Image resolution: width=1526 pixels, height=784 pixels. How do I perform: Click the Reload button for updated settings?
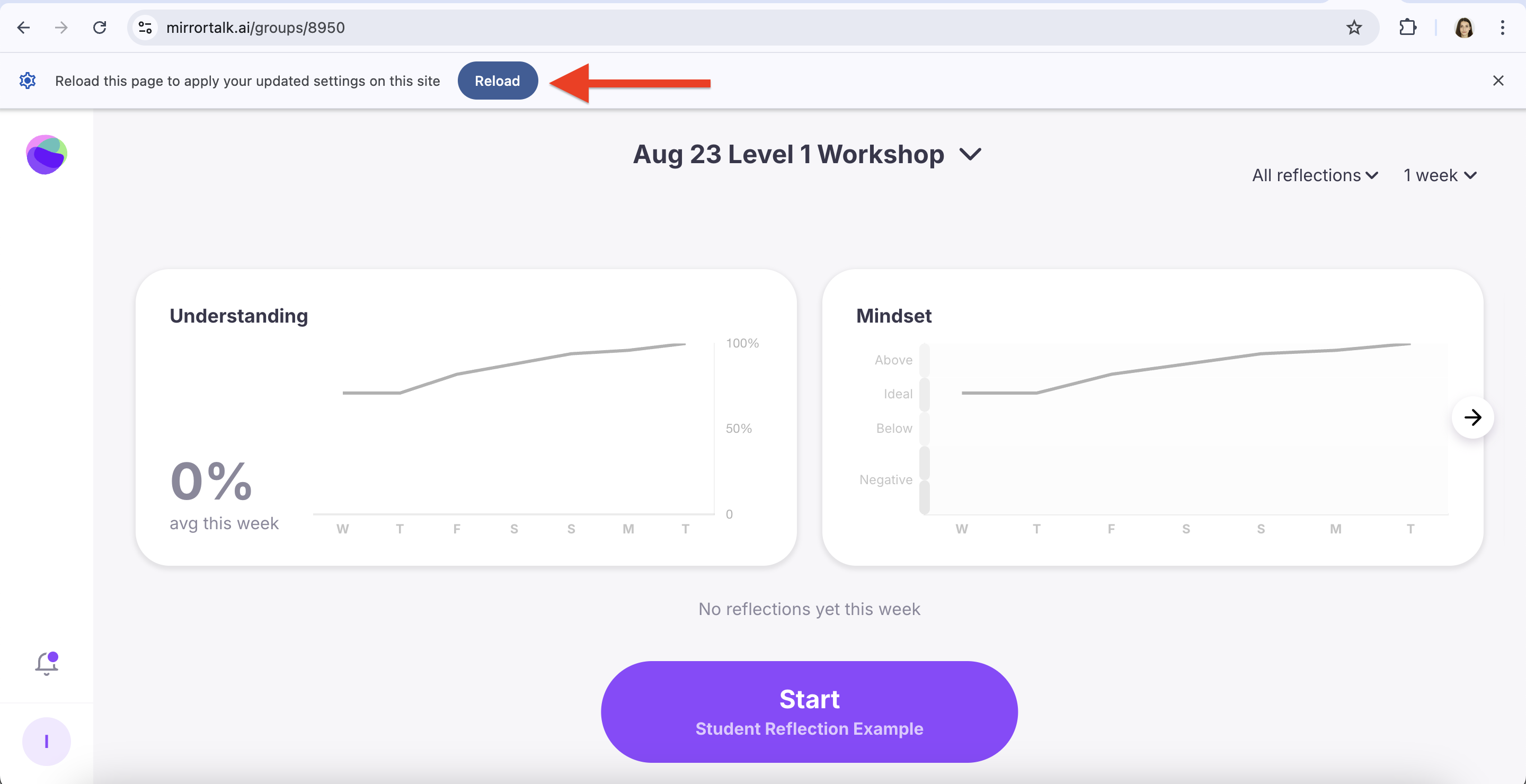[497, 80]
